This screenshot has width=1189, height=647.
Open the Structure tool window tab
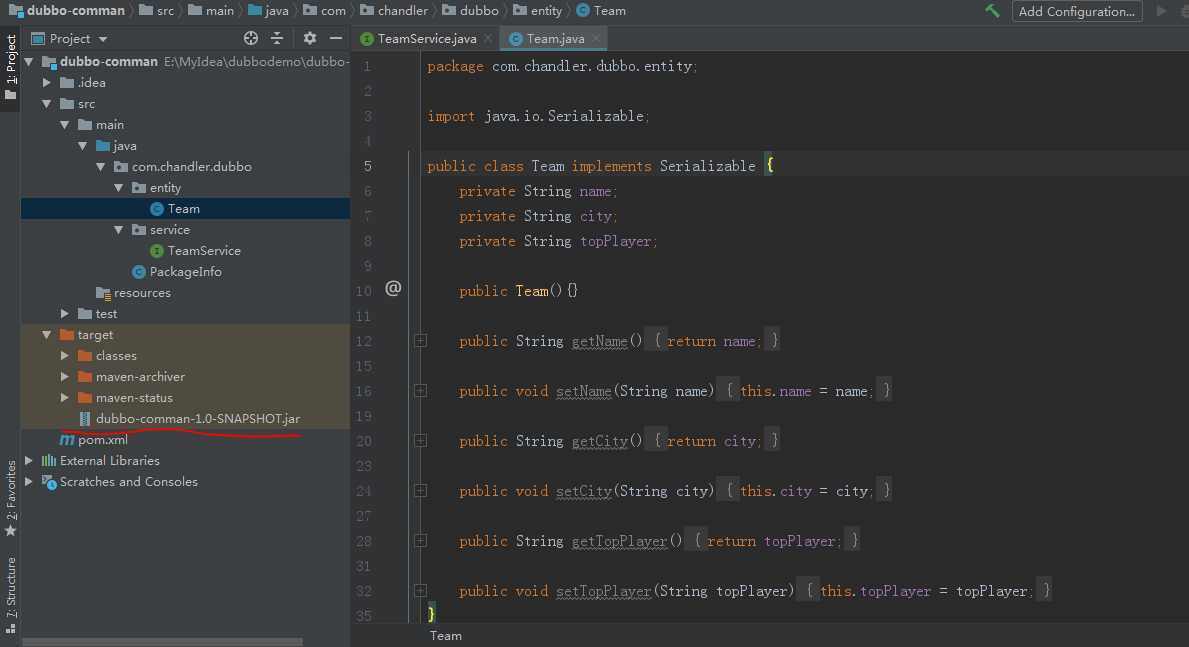[11, 594]
